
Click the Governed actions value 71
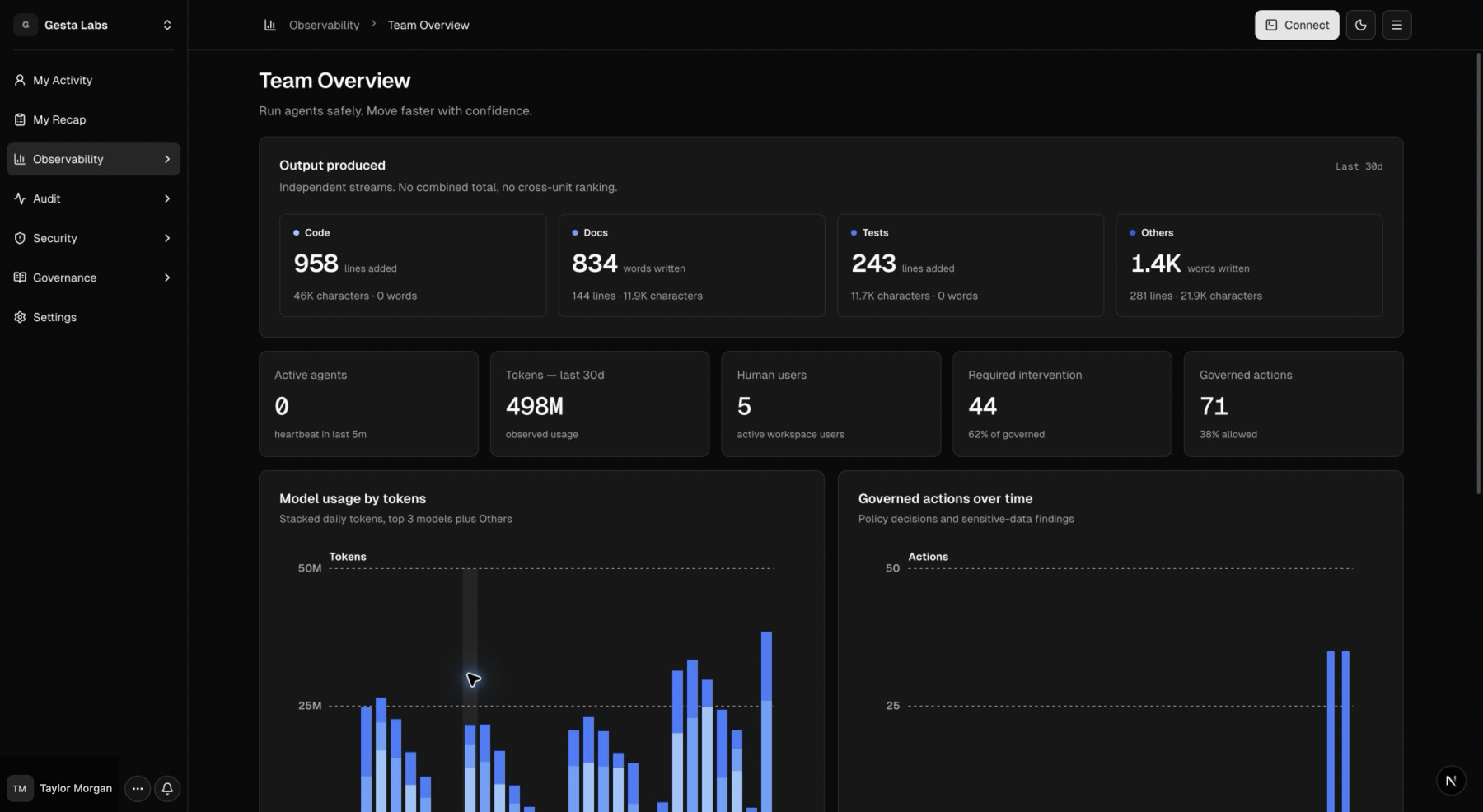pyautogui.click(x=1214, y=406)
